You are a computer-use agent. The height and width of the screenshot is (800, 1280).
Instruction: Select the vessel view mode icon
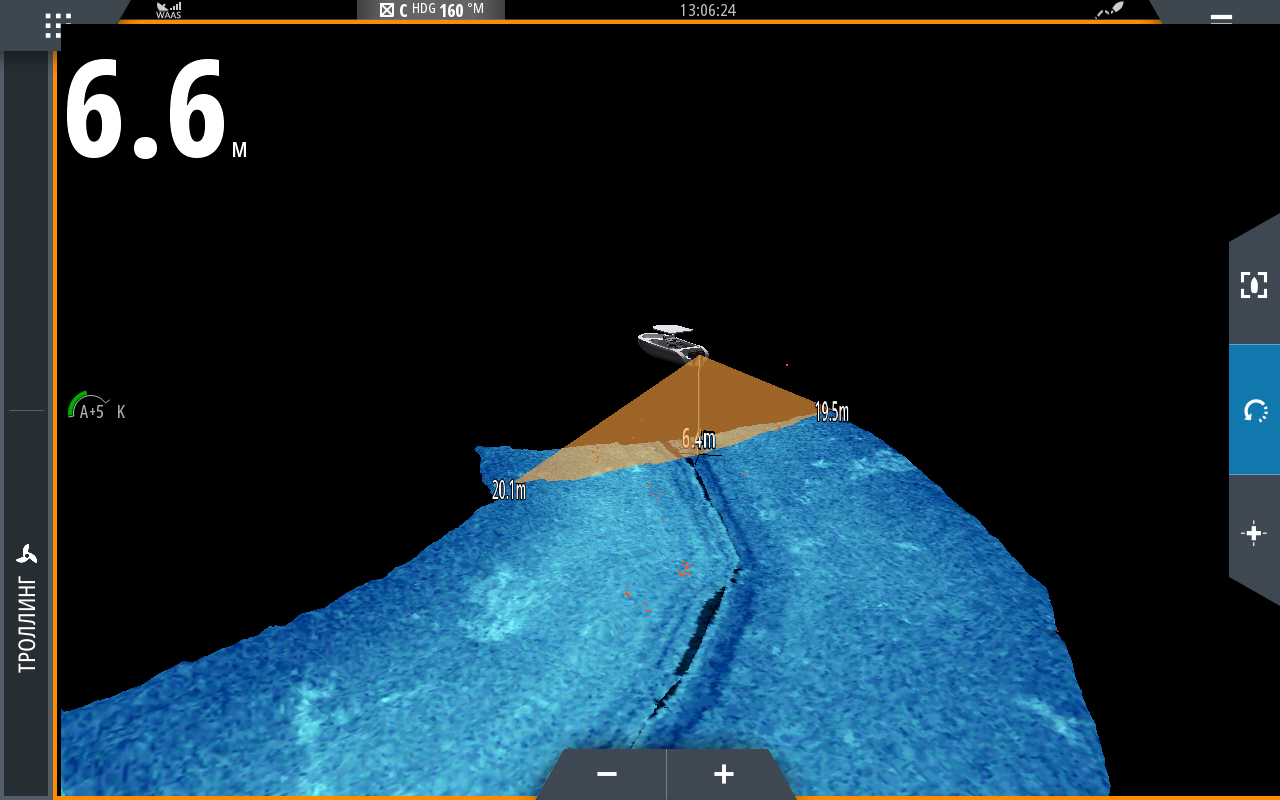[1254, 284]
